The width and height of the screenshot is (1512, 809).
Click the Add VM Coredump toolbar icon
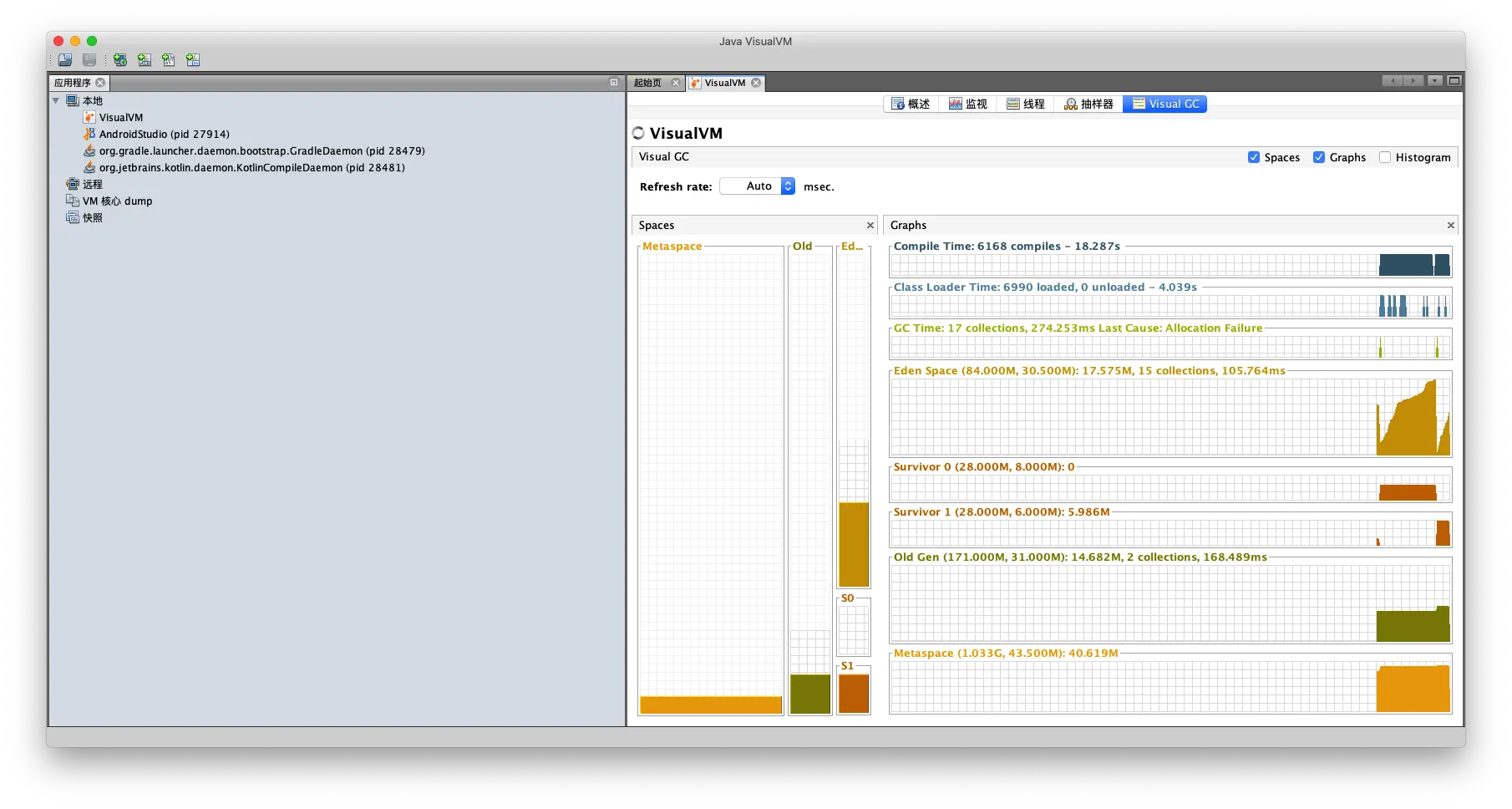click(x=169, y=60)
